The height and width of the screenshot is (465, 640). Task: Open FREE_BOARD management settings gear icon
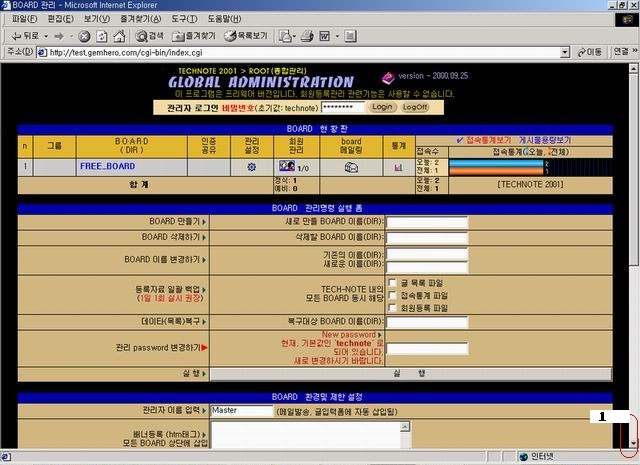click(251, 167)
